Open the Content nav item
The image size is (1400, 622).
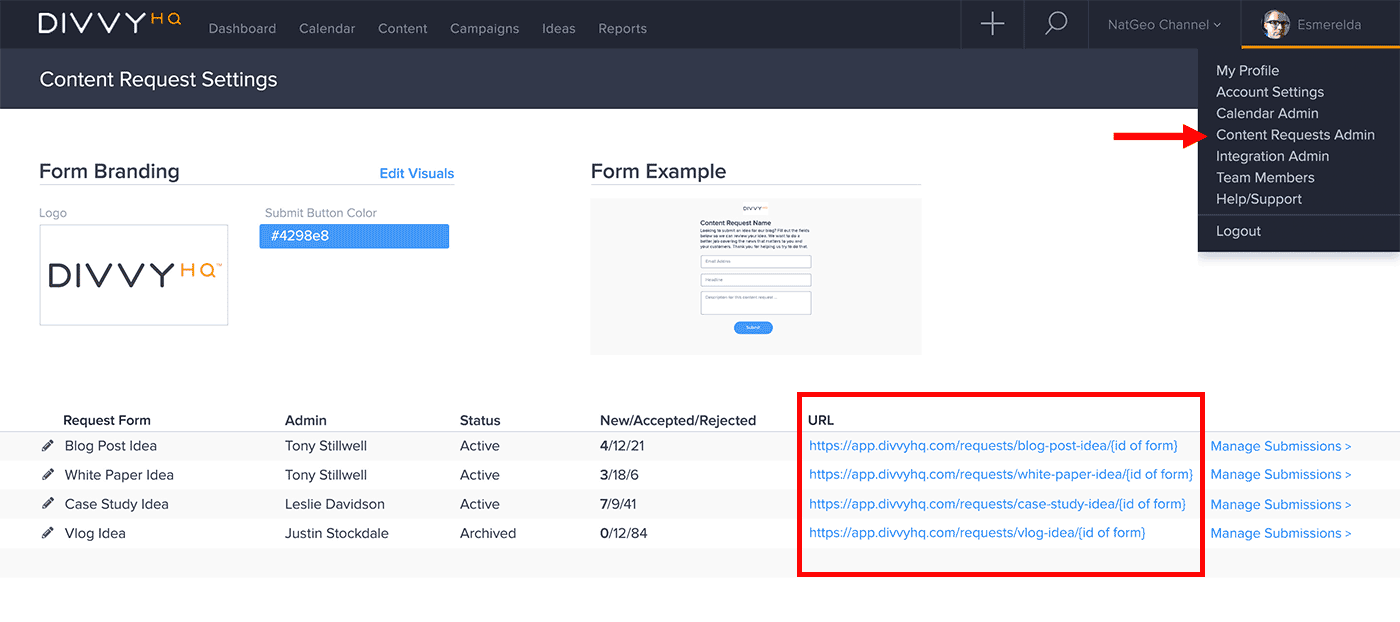[403, 28]
